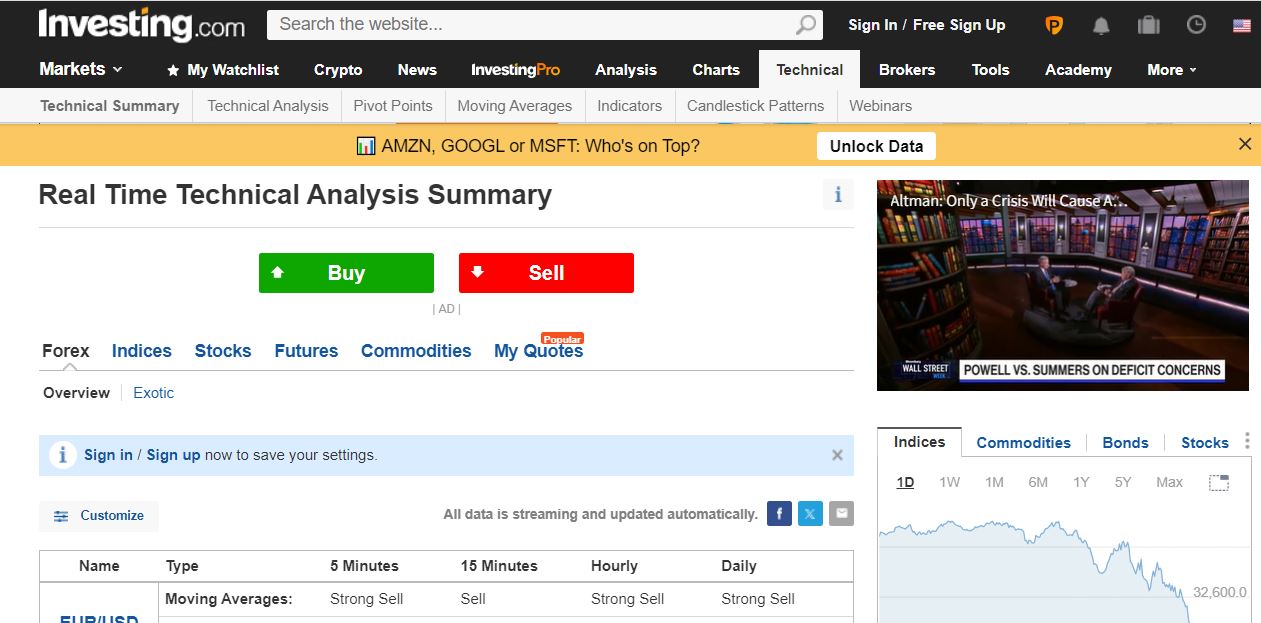Go to Pivot Points submenu
This screenshot has width=1261, height=623.
tap(393, 106)
